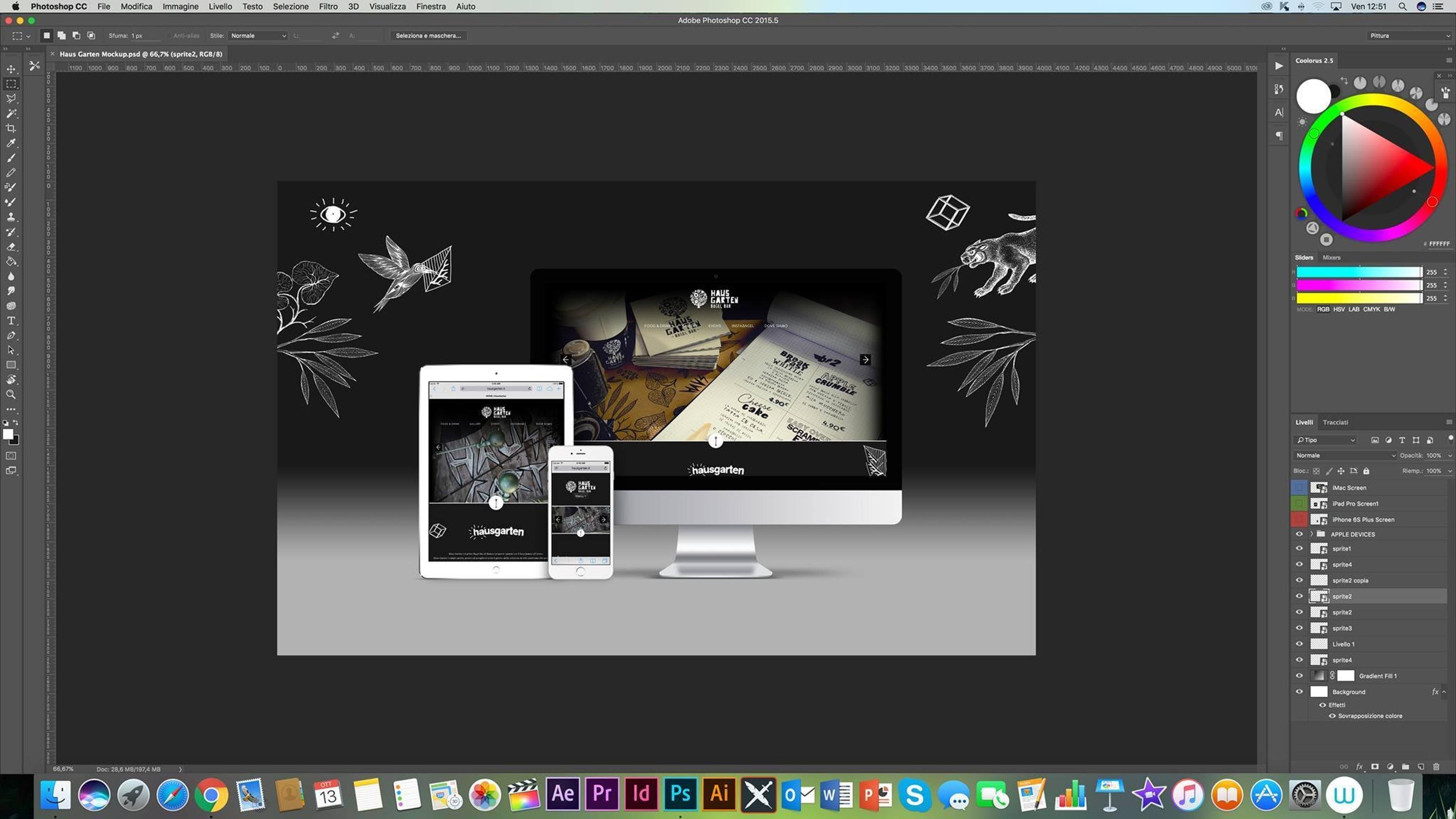1456x819 pixels.
Task: Select the Crop tool
Action: point(11,128)
